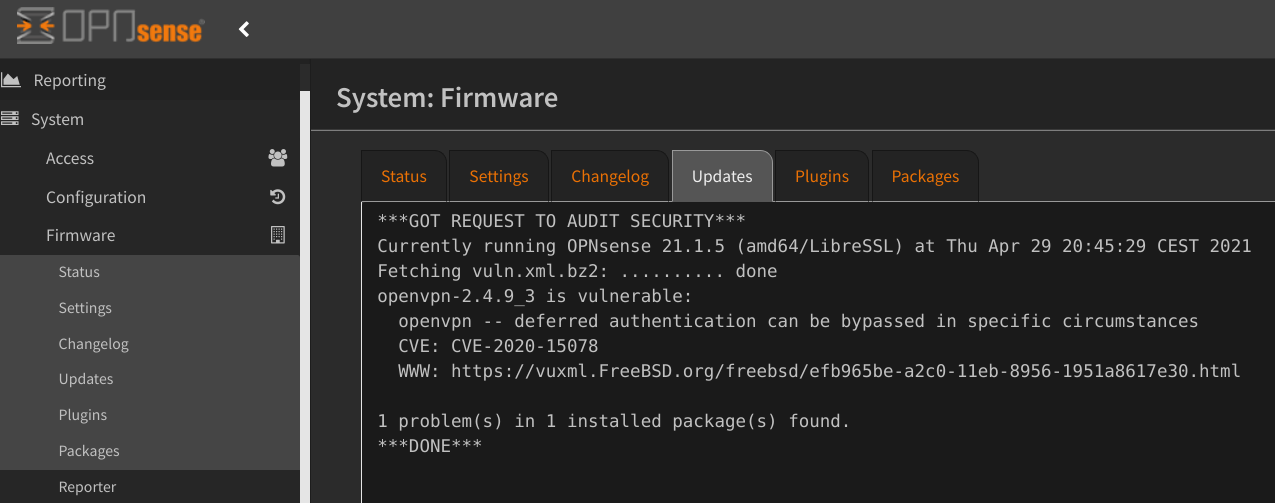Viewport: 1275px width, 503px height.
Task: Click the '1 problem(s) in 1 installed package(s)' line
Action: 614,421
